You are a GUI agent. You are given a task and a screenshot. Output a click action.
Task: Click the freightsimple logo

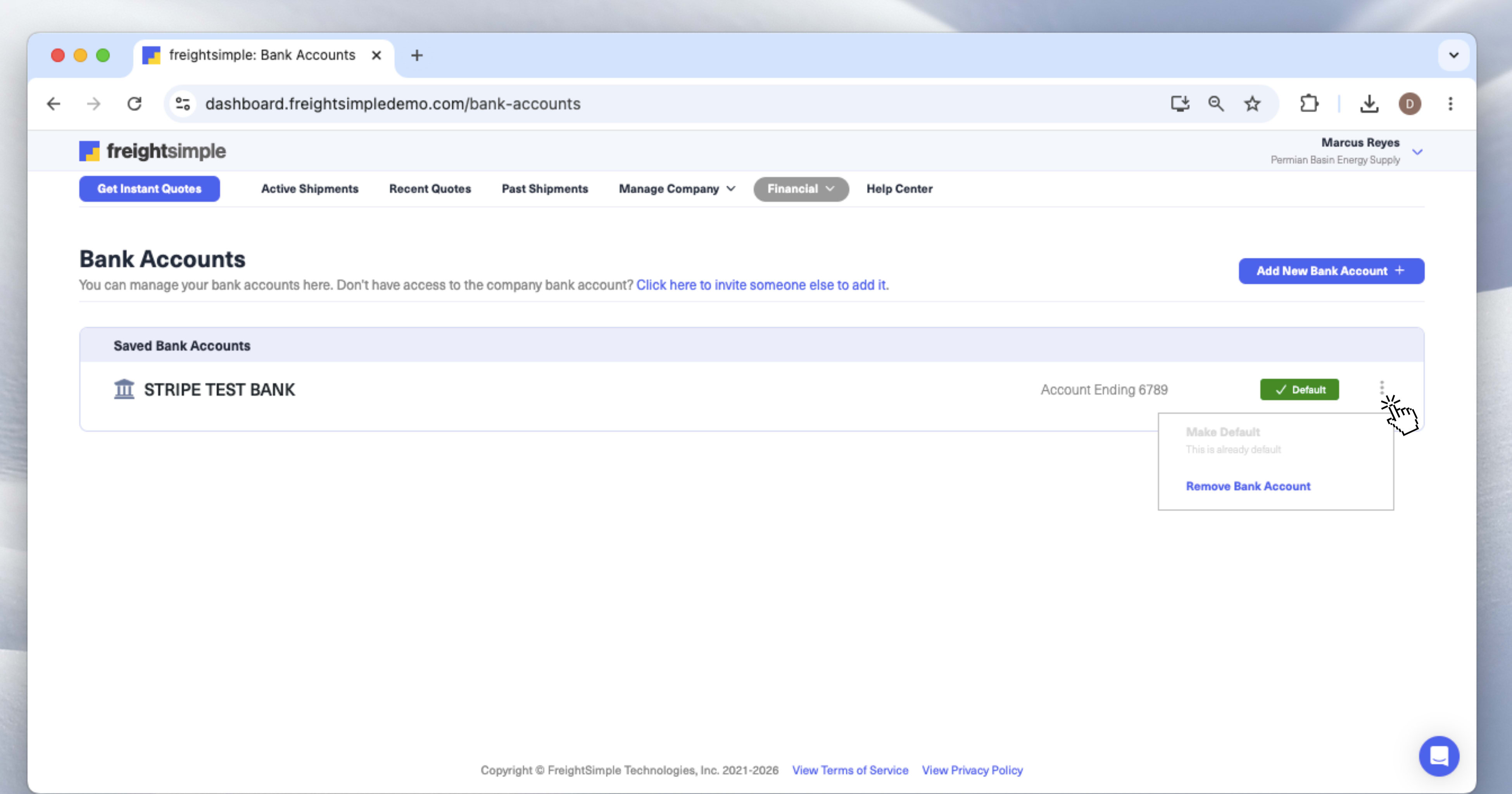[x=153, y=151]
